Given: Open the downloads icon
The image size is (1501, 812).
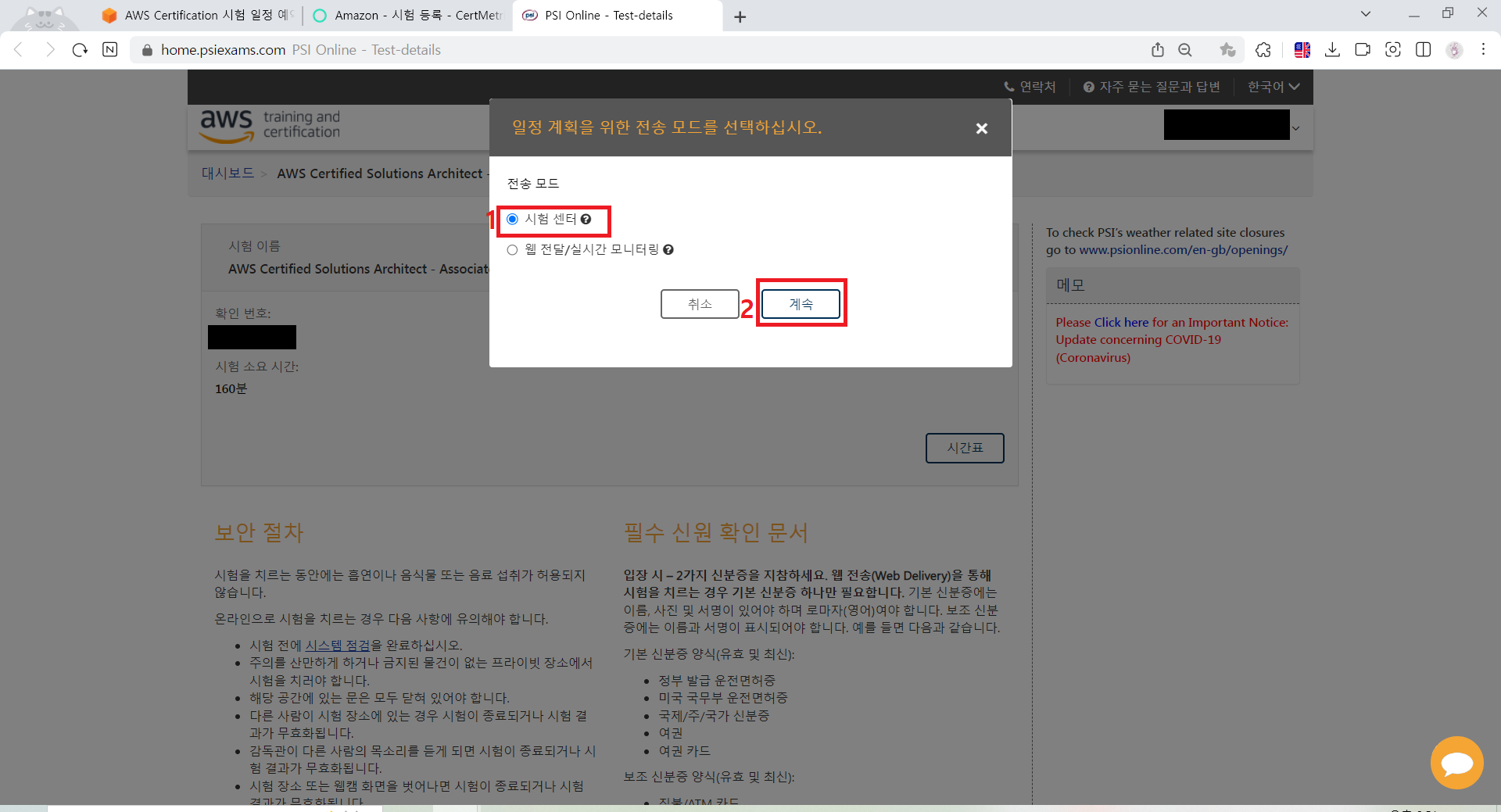Looking at the screenshot, I should point(1333,50).
